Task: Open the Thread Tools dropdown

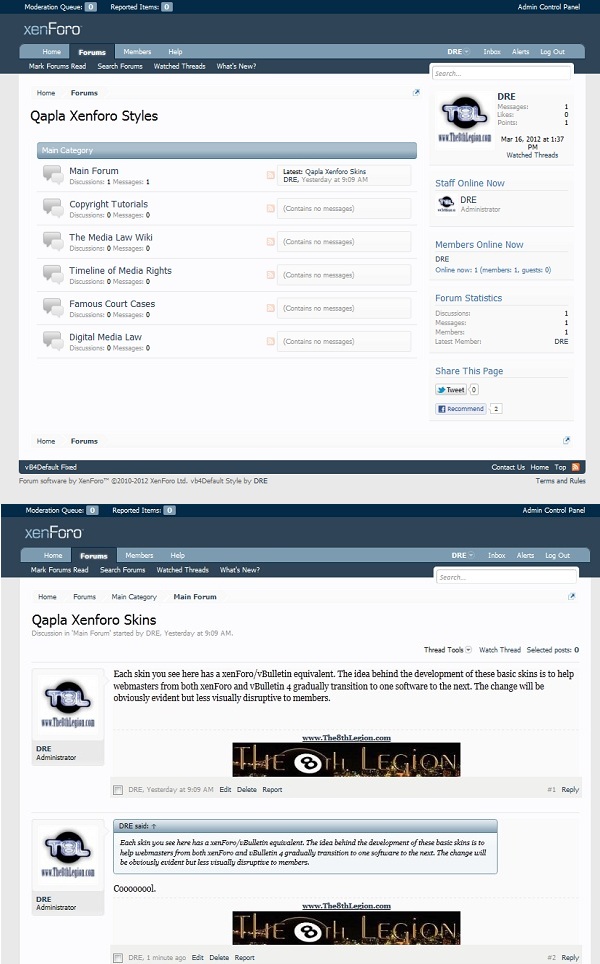Action: click(446, 650)
